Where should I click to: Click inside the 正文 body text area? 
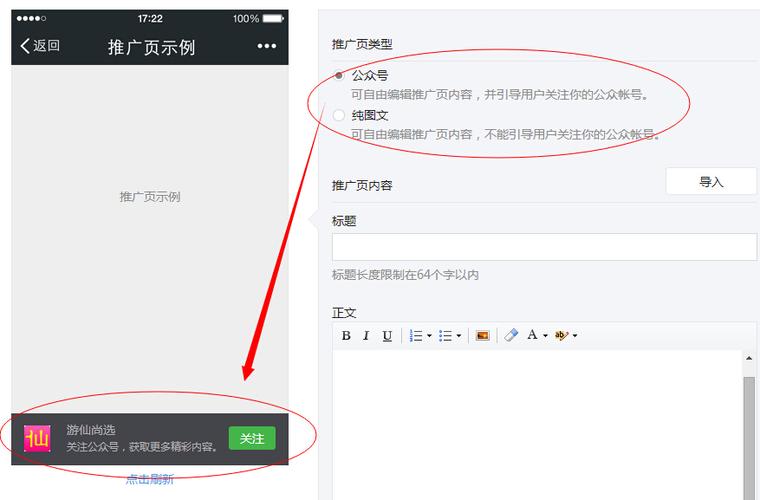537,425
